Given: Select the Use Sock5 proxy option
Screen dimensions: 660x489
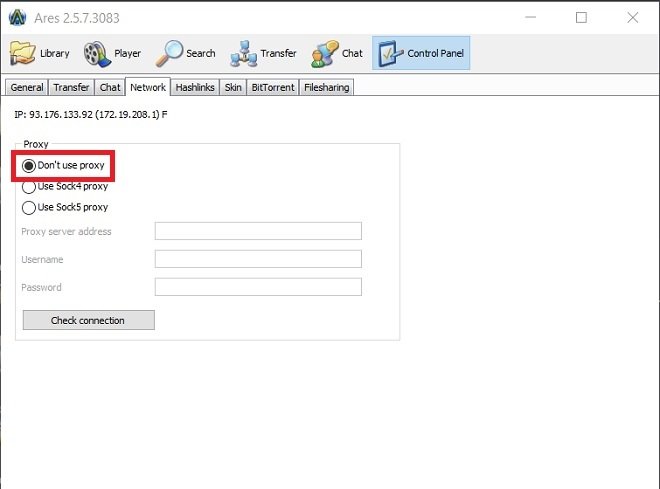Looking at the screenshot, I should (65, 207).
